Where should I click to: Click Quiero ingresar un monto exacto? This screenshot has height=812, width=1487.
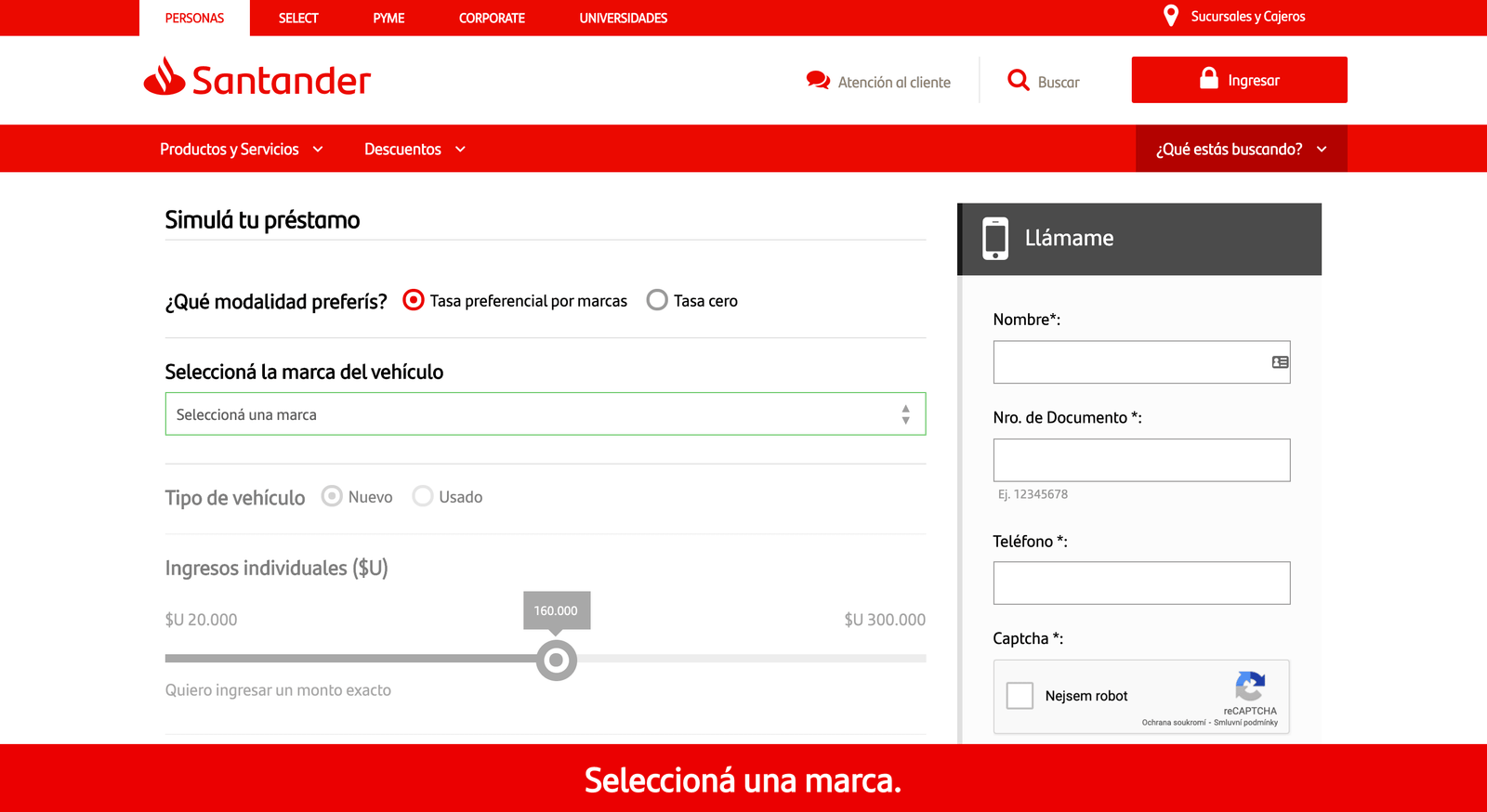coord(278,690)
